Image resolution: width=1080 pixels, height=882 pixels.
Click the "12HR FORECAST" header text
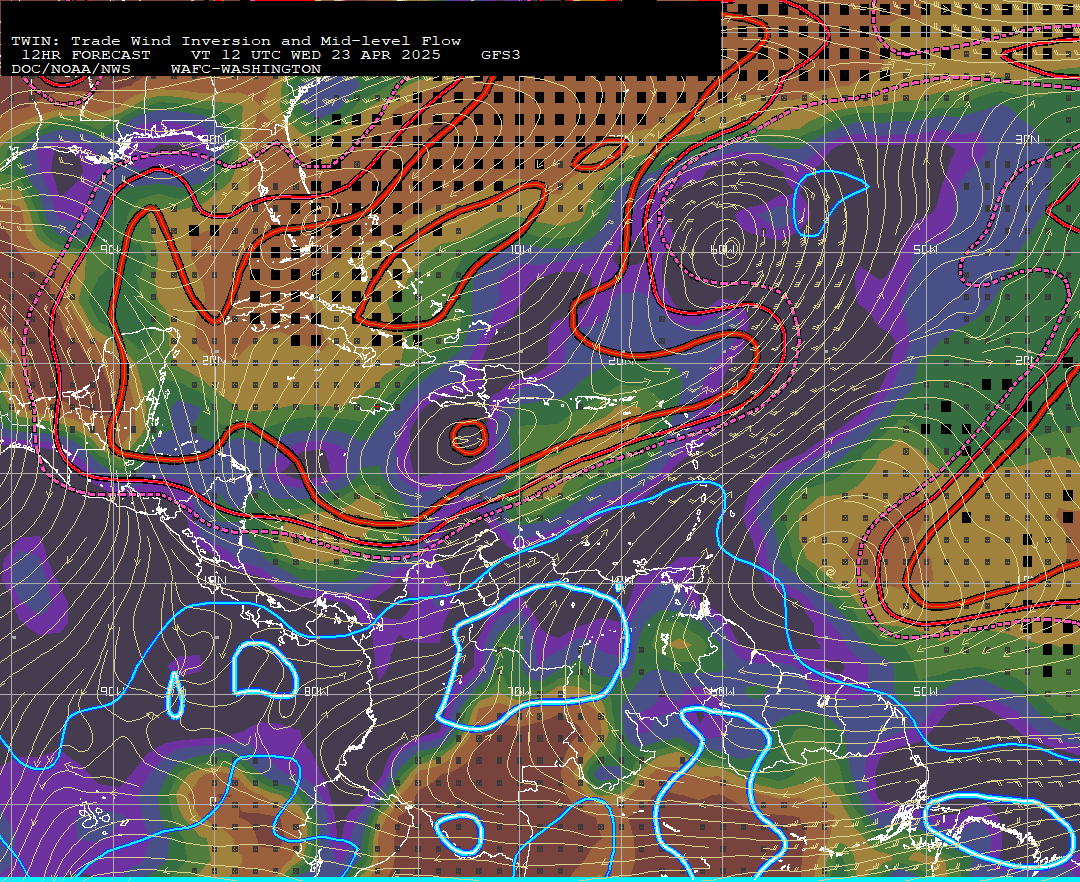(x=85, y=55)
